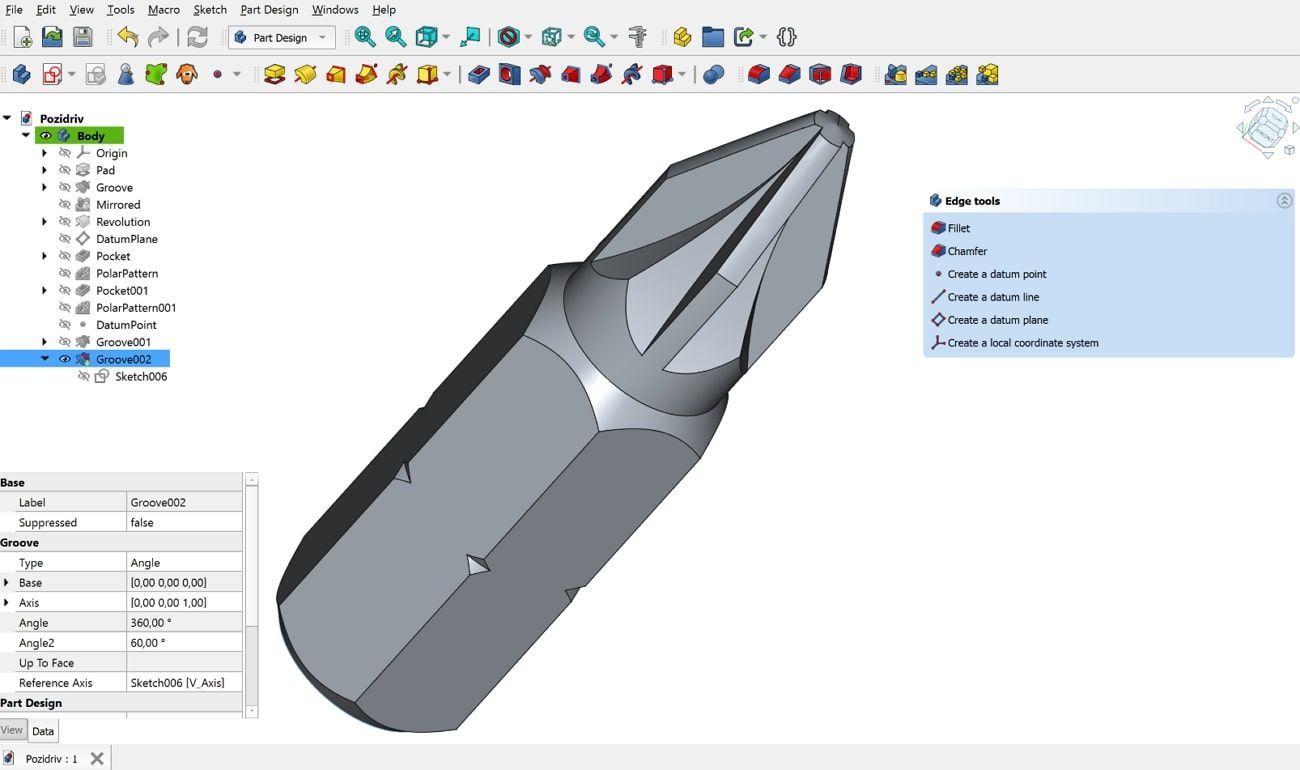The height and width of the screenshot is (770, 1300).
Task: Expand the Pocket tree item
Action: (45, 257)
